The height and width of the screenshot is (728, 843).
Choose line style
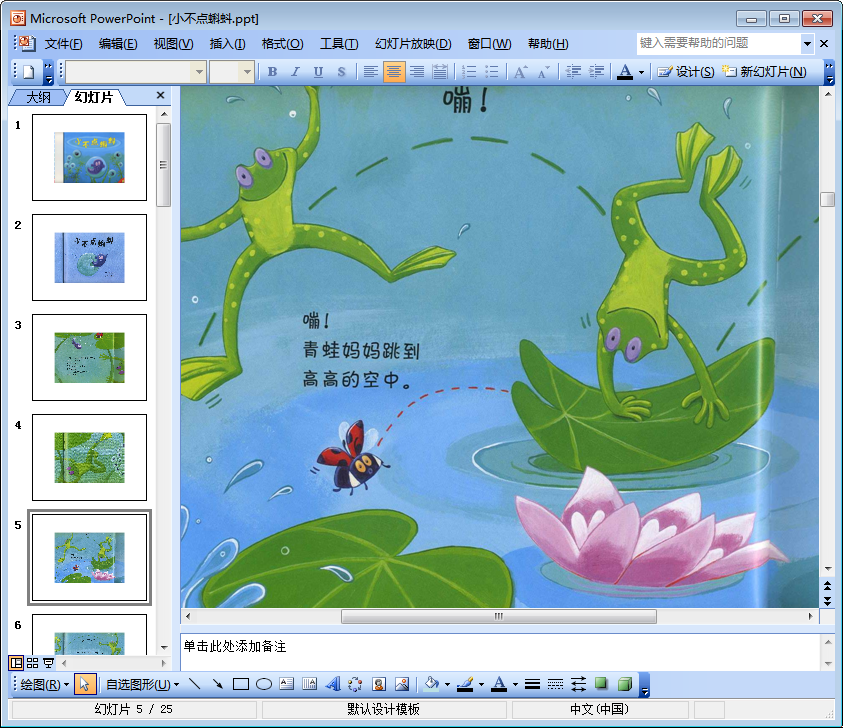532,684
